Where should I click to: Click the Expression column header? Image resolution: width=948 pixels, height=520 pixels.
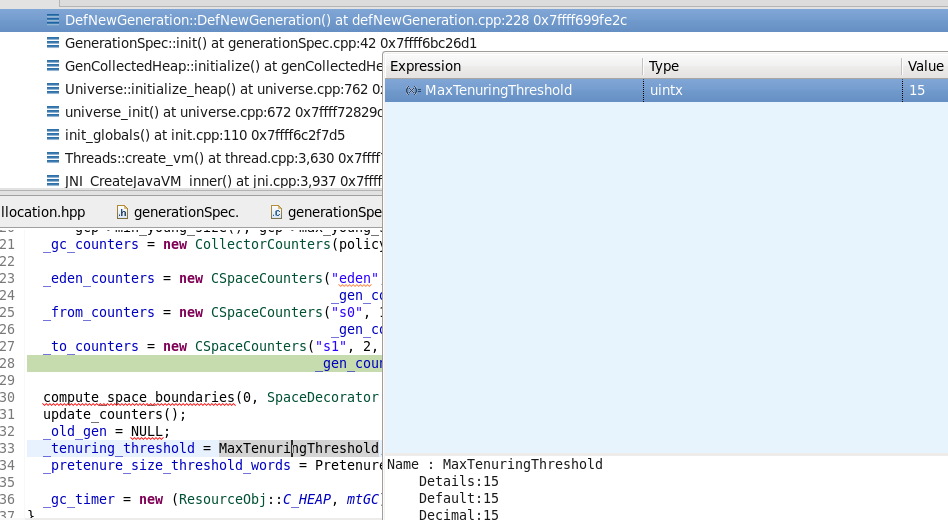(x=513, y=66)
